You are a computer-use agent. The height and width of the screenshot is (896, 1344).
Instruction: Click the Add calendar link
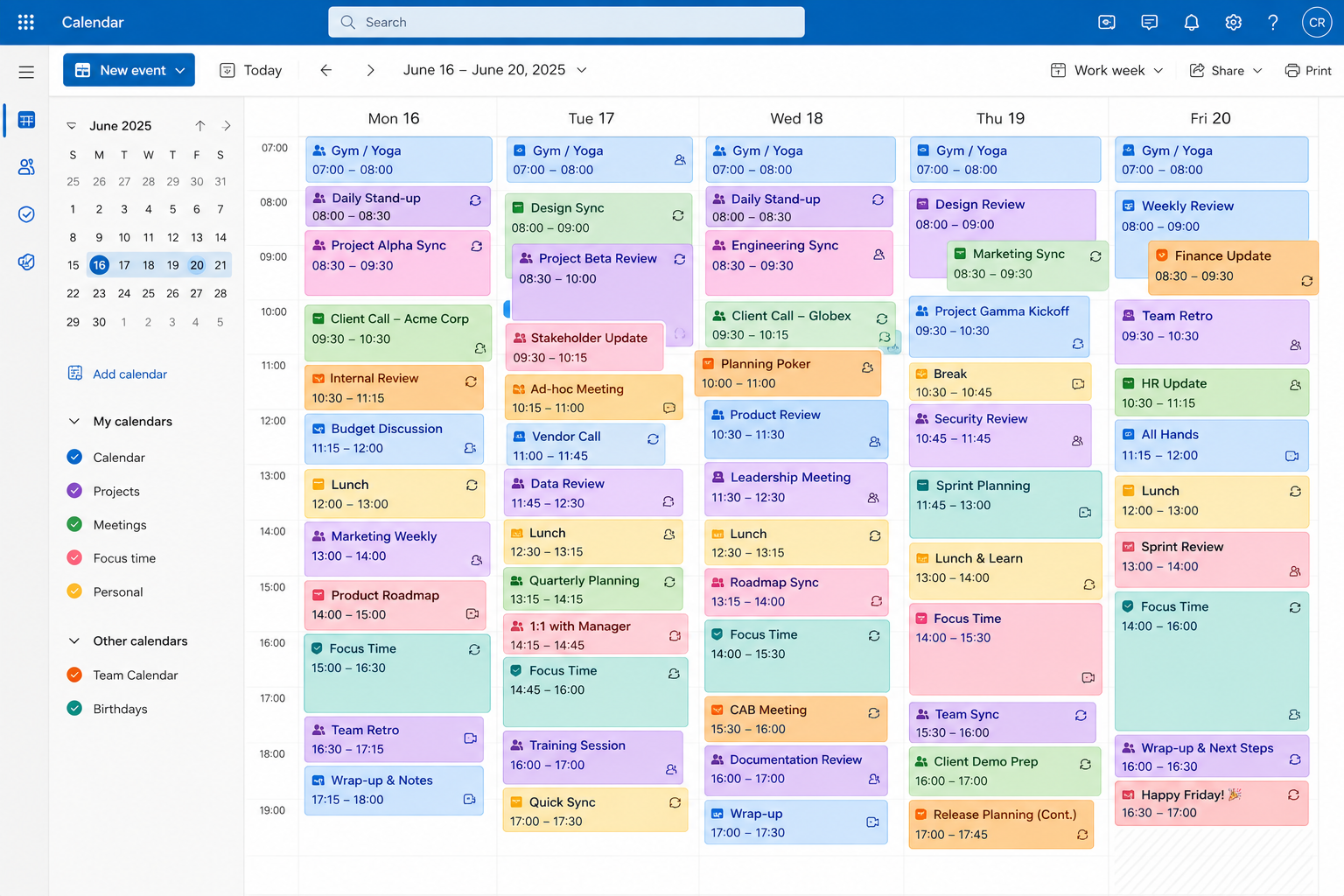click(117, 374)
